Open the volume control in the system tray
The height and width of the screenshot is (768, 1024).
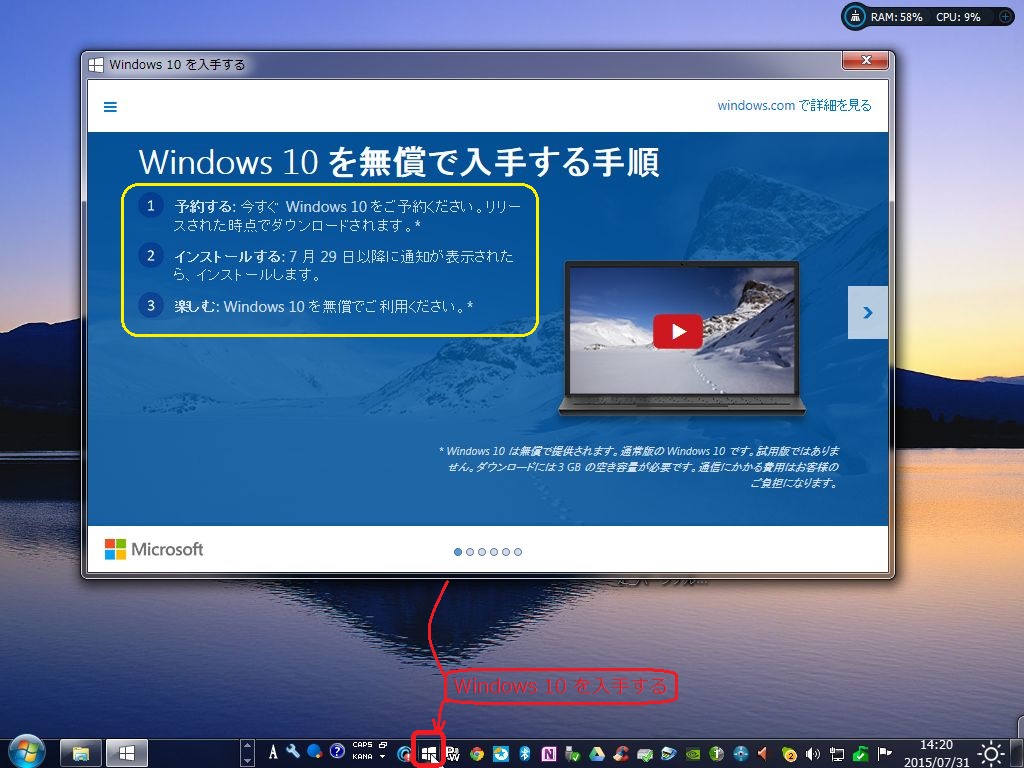(x=811, y=752)
